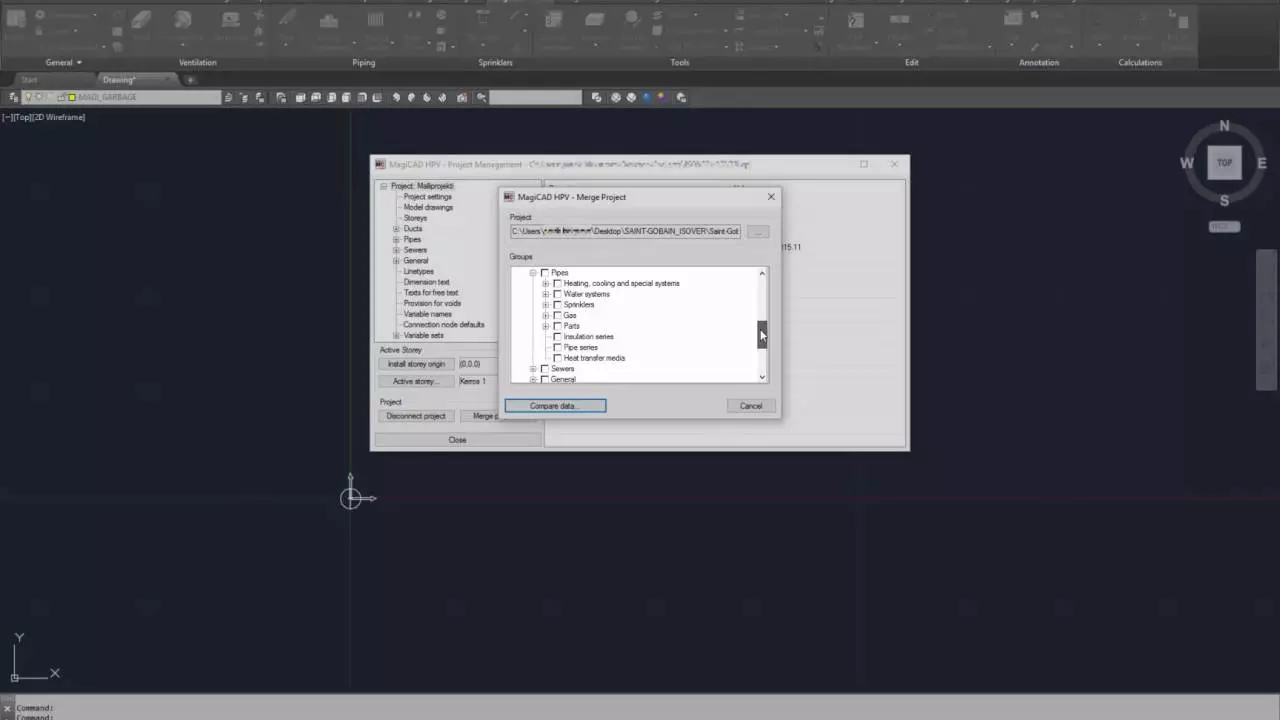Open the General ribbon panel dropdown
Screen dimensions: 1280x720
click(x=64, y=62)
